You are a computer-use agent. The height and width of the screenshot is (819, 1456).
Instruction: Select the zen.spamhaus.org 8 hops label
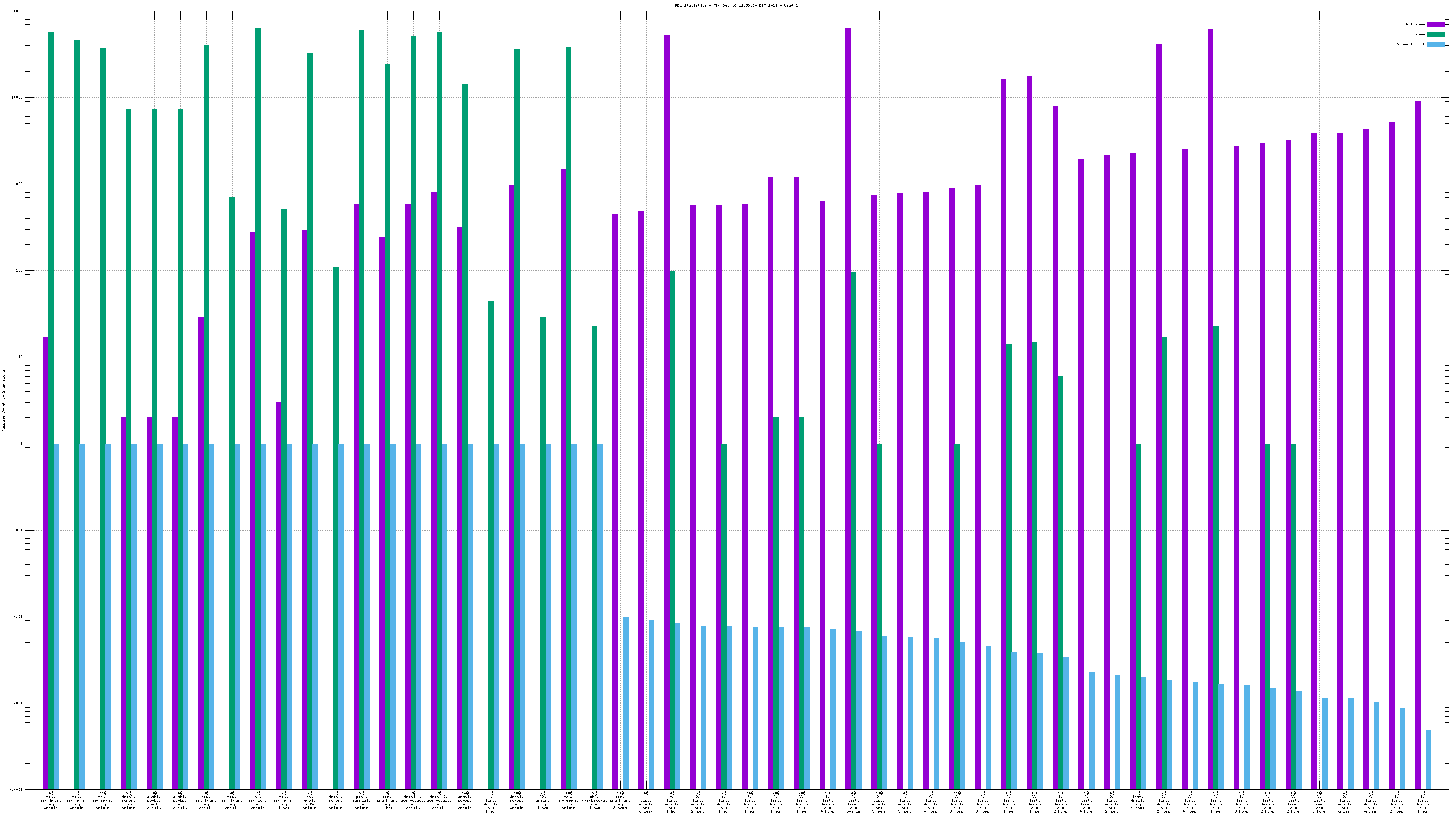tap(620, 801)
